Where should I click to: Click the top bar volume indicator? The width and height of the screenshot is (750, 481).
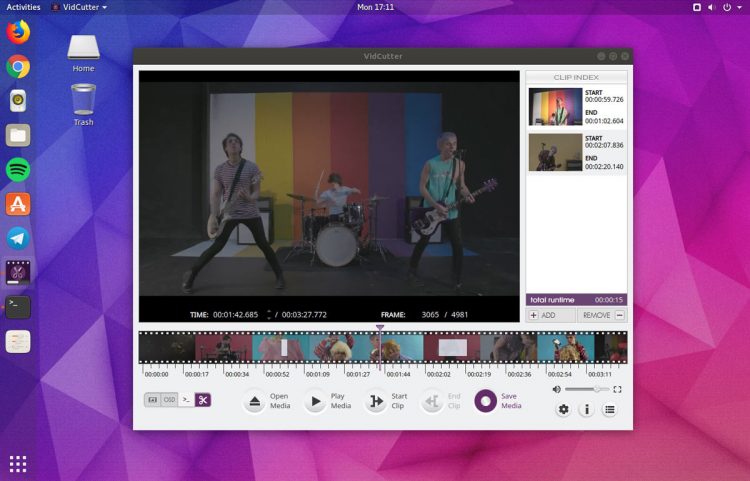[x=712, y=7]
